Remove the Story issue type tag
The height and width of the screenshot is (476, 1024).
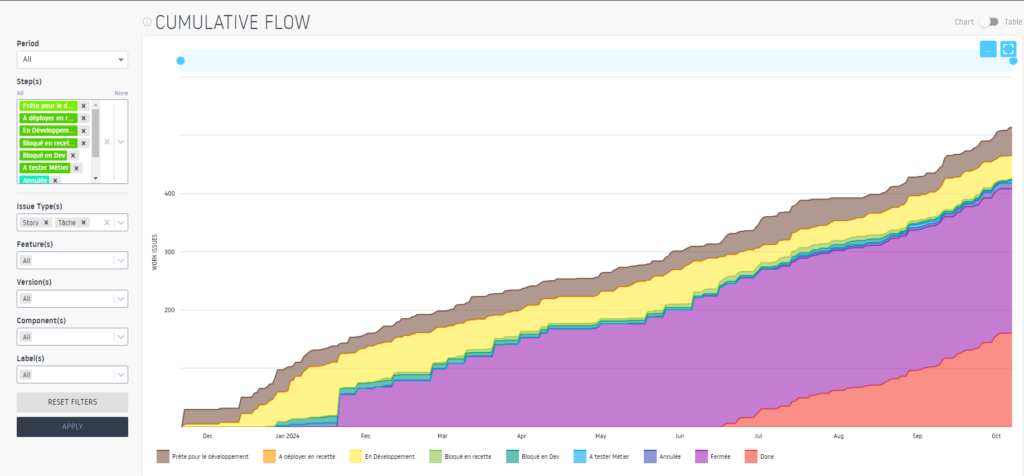tap(47, 222)
